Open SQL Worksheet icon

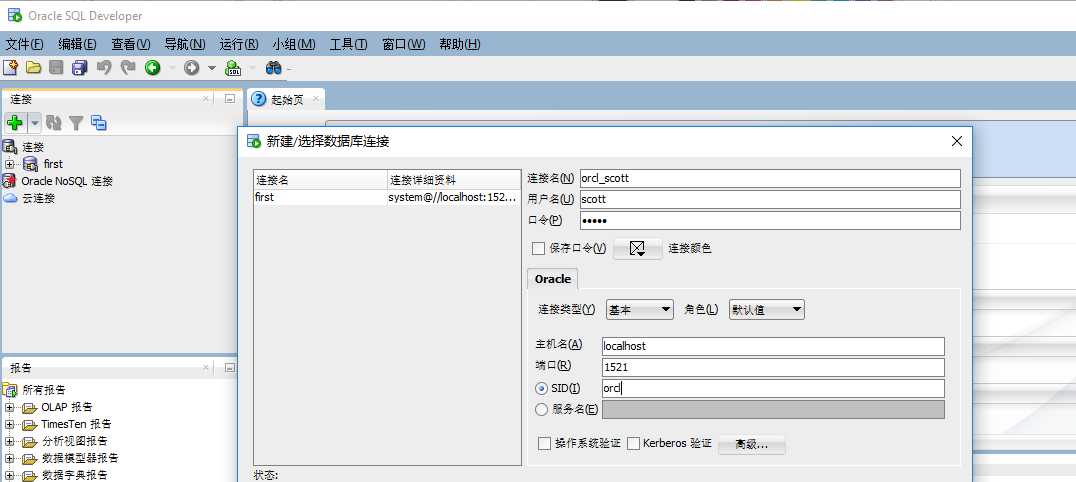[x=233, y=67]
